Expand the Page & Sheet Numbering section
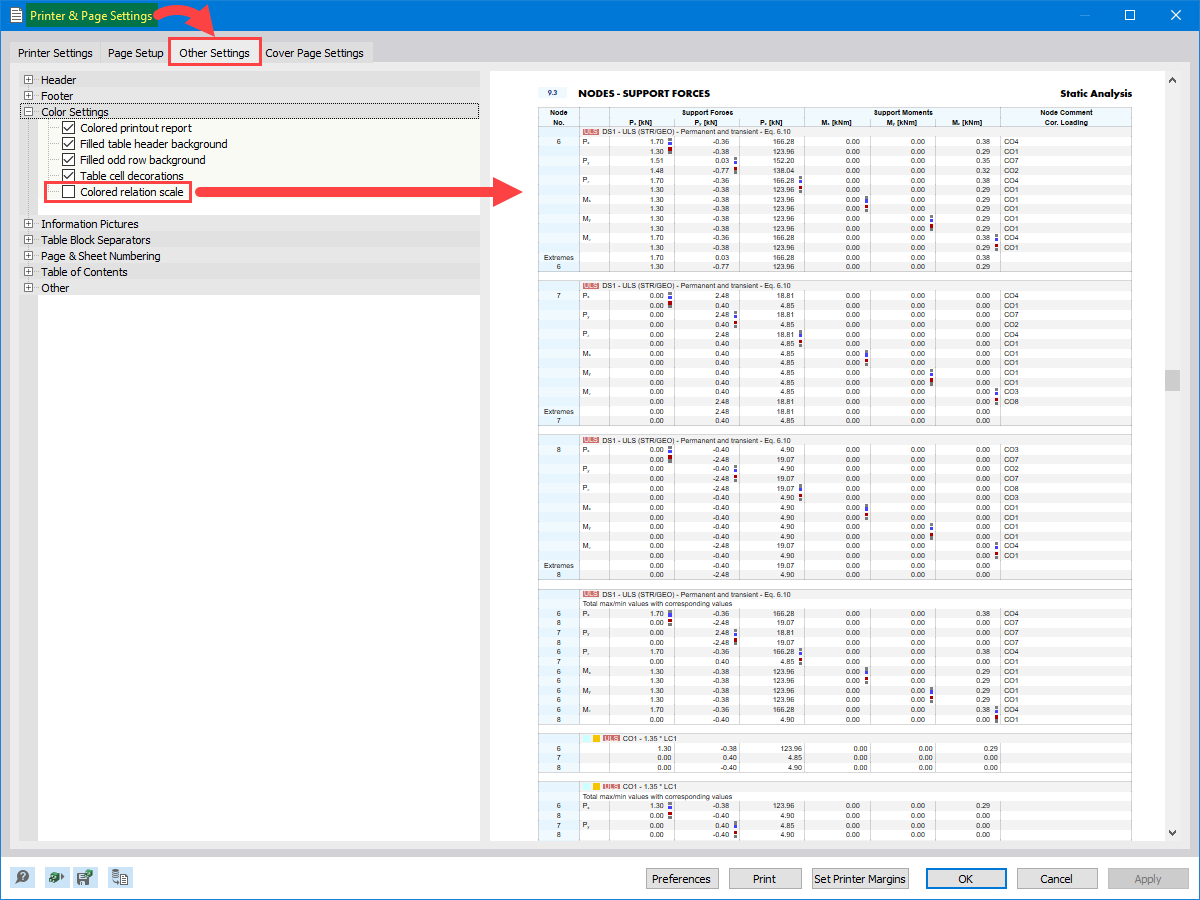Image resolution: width=1200 pixels, height=900 pixels. pos(28,255)
